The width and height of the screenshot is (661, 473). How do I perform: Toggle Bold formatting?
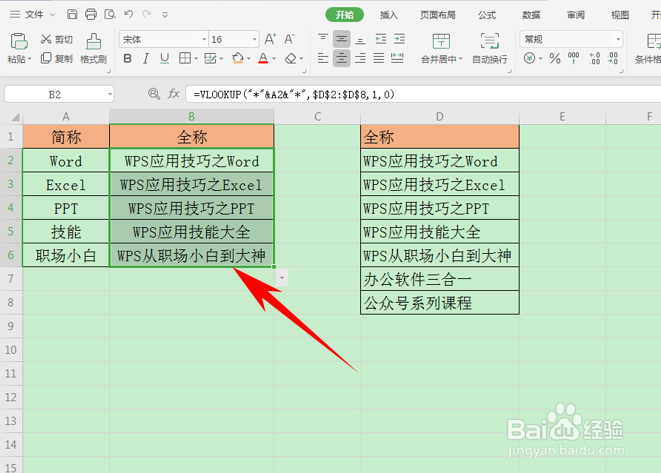[127, 58]
